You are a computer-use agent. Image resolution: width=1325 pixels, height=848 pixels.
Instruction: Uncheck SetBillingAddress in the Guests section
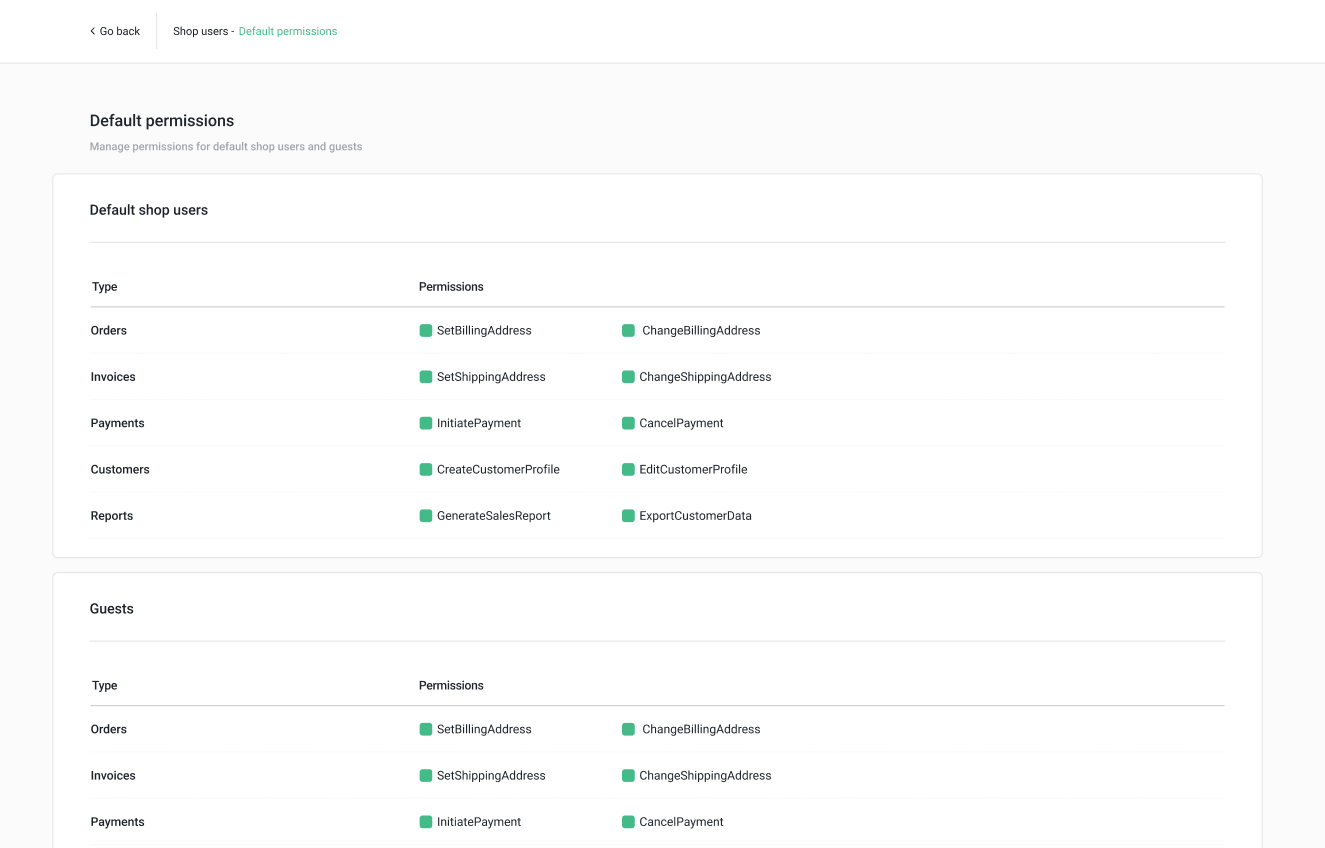pyautogui.click(x=426, y=729)
